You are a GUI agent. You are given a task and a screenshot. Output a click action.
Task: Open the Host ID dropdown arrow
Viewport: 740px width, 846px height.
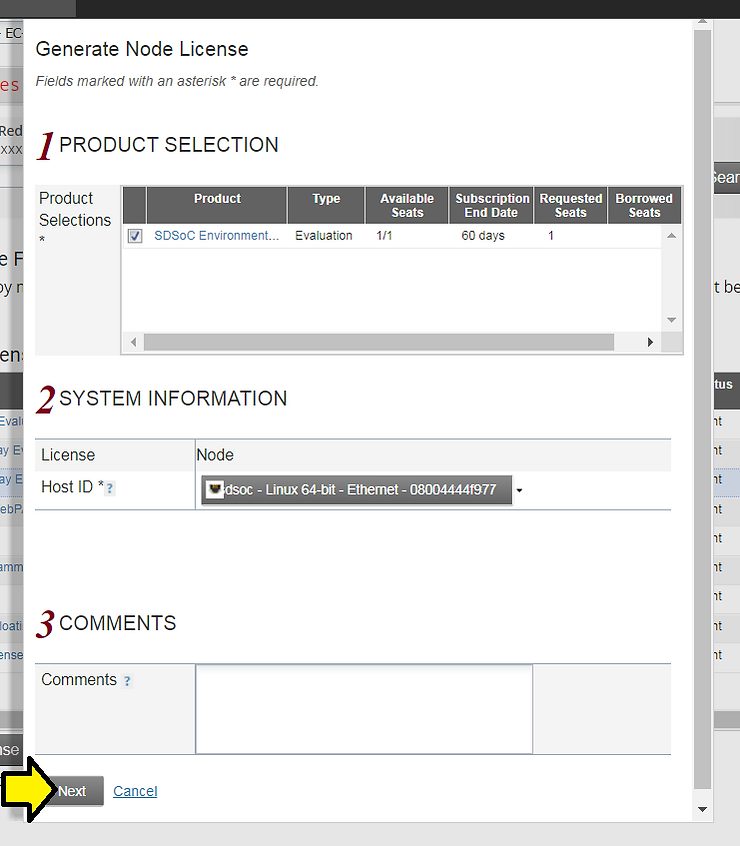pos(520,491)
